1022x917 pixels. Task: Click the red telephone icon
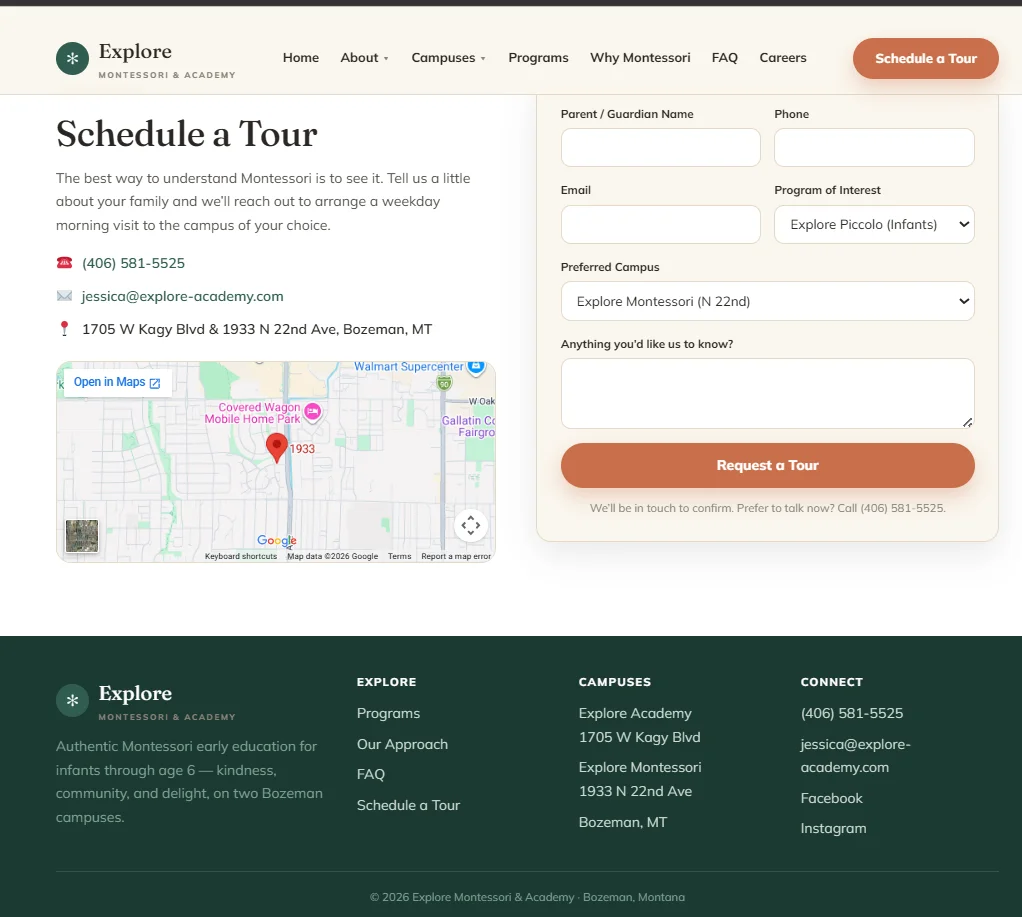64,263
